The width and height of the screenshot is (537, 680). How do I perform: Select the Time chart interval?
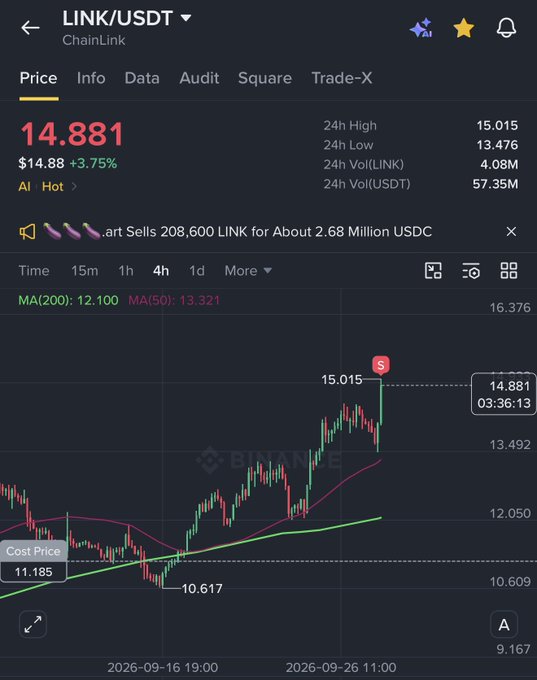(34, 271)
